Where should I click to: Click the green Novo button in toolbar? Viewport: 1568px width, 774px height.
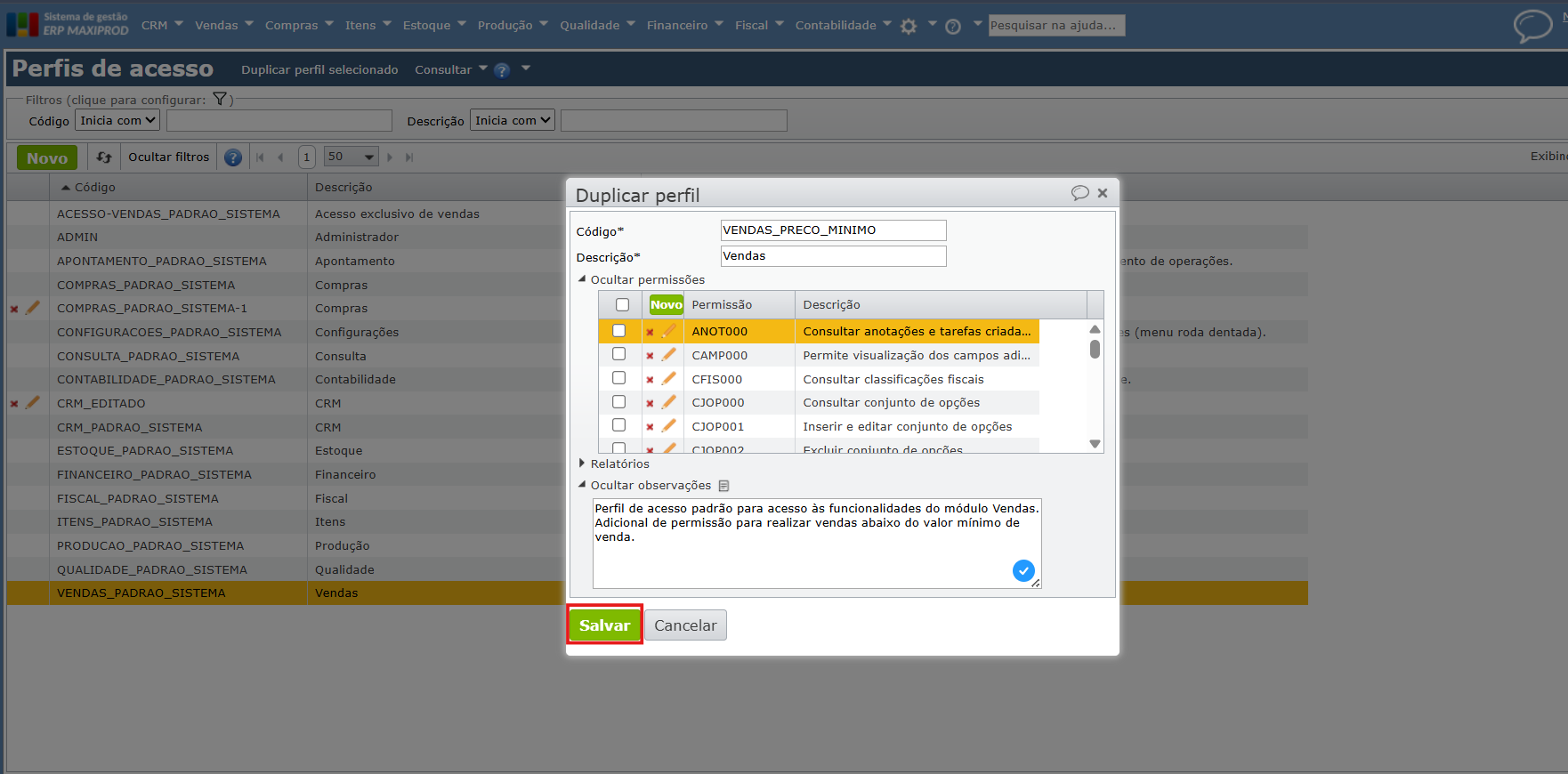(47, 157)
